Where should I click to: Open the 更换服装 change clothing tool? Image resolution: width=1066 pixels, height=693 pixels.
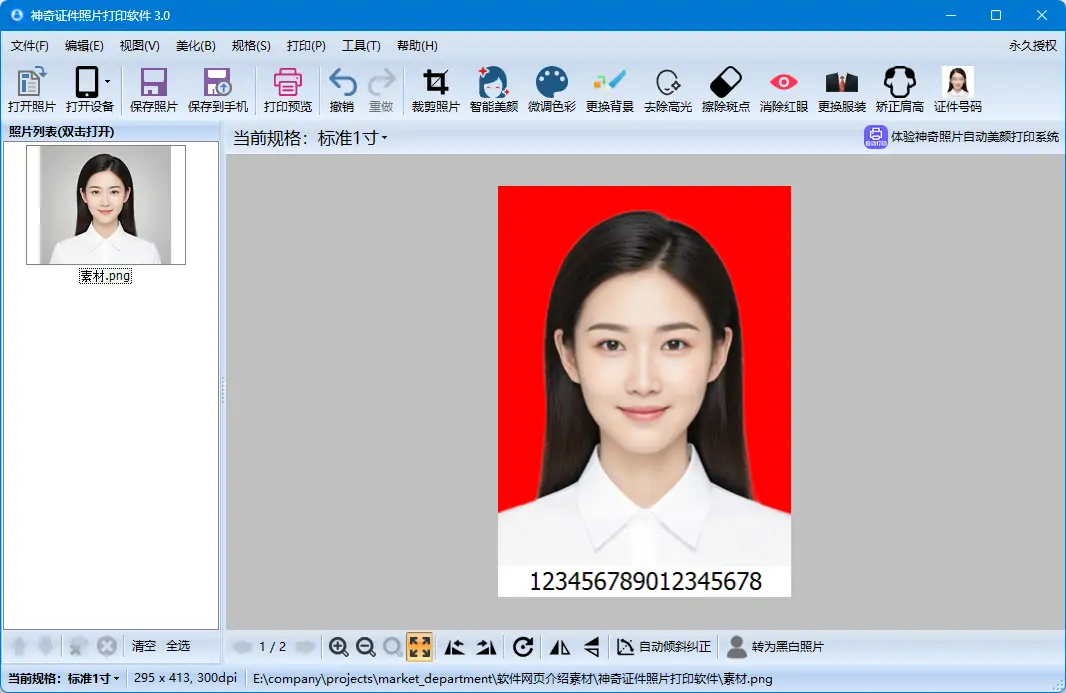pyautogui.click(x=841, y=90)
